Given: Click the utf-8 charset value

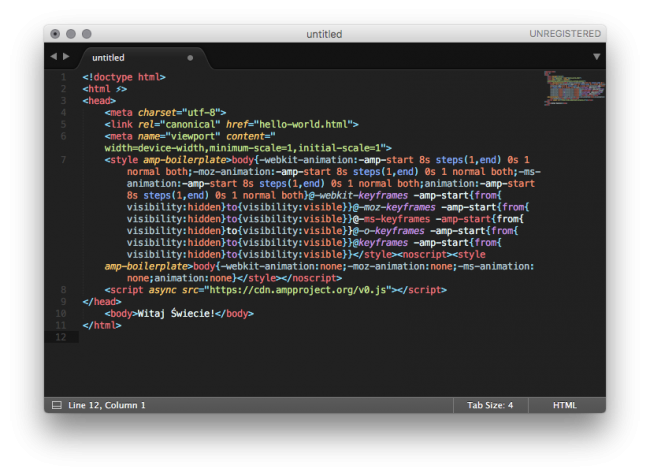Looking at the screenshot, I should (x=201, y=112).
